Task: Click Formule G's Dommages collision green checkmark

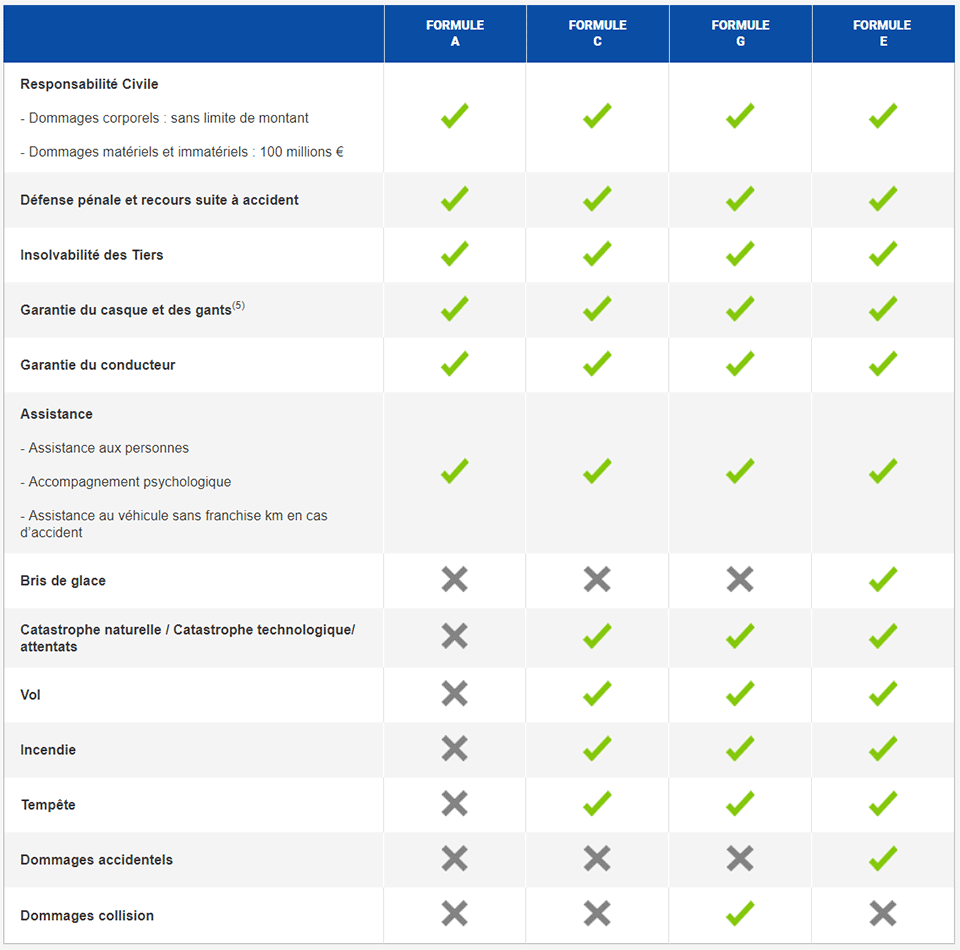Action: coord(740,914)
